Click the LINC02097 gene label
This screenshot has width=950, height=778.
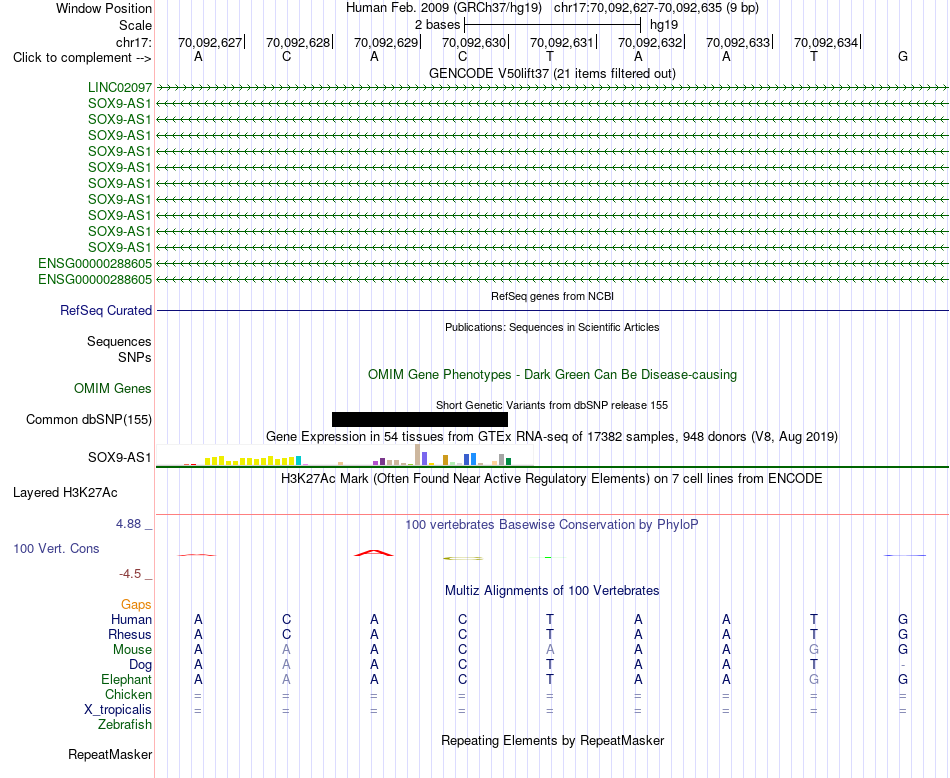(119, 87)
